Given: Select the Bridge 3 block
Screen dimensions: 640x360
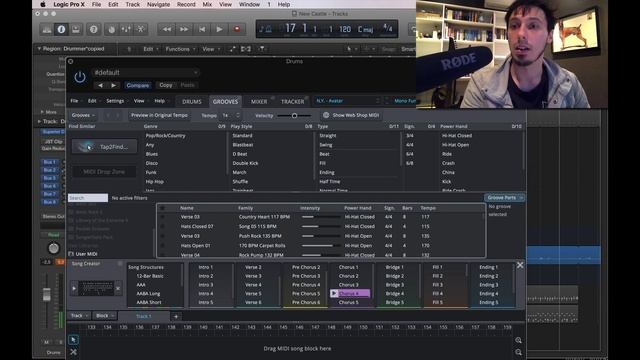Looking at the screenshot, I should tap(394, 285).
